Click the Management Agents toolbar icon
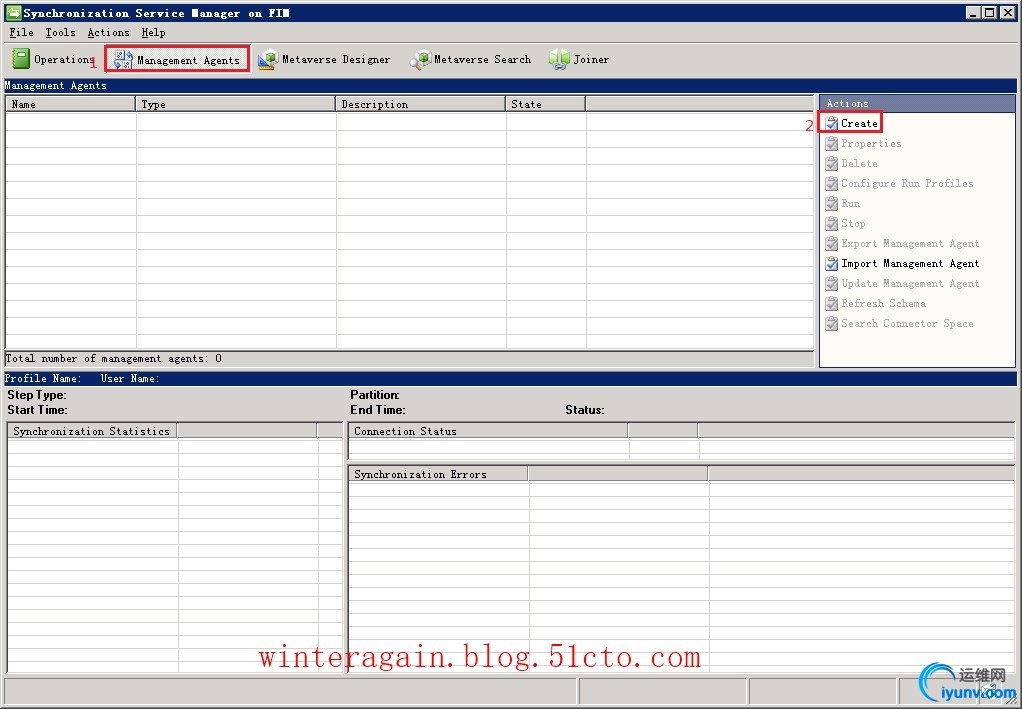This screenshot has width=1022, height=709. (123, 59)
